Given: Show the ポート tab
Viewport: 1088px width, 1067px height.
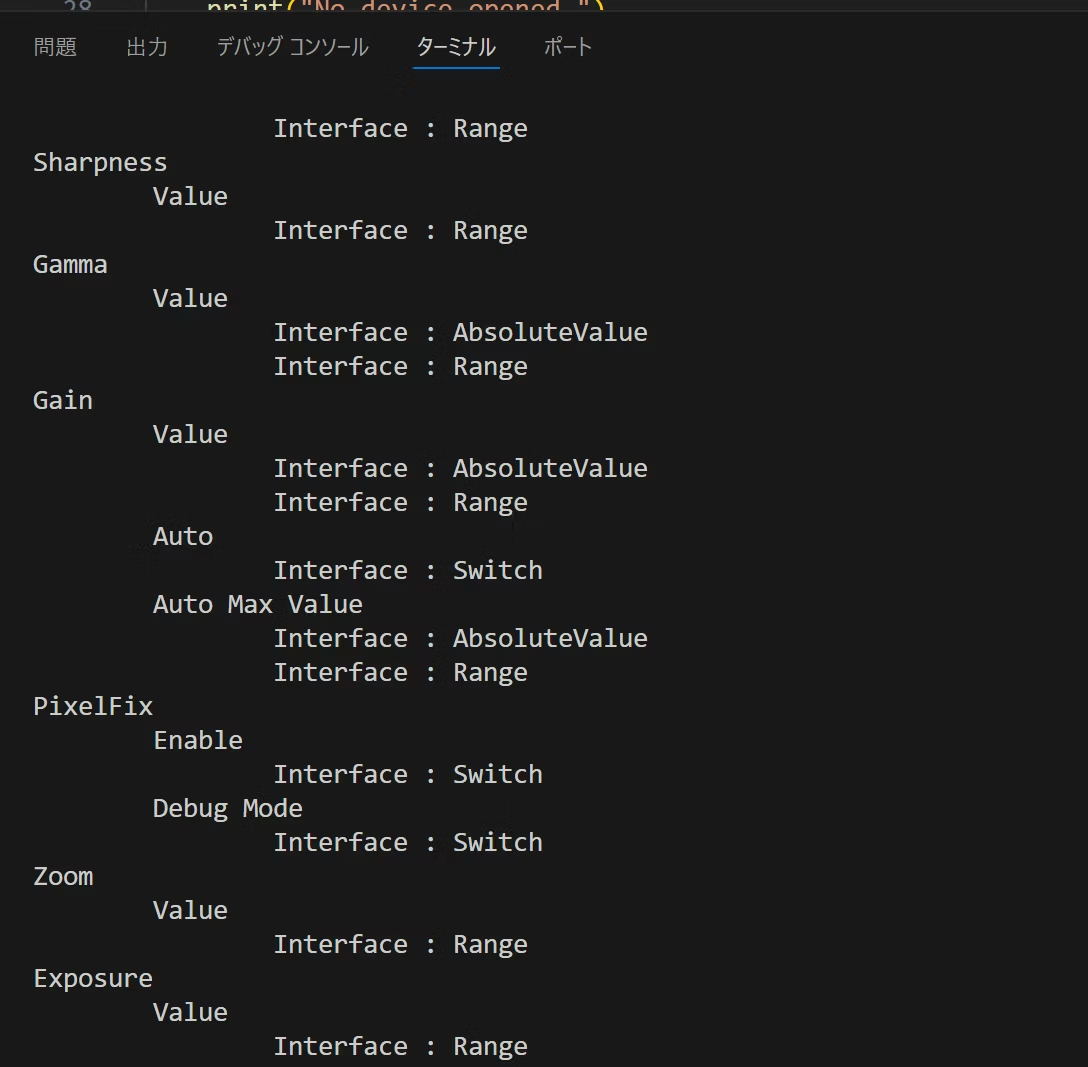Looking at the screenshot, I should coord(568,47).
